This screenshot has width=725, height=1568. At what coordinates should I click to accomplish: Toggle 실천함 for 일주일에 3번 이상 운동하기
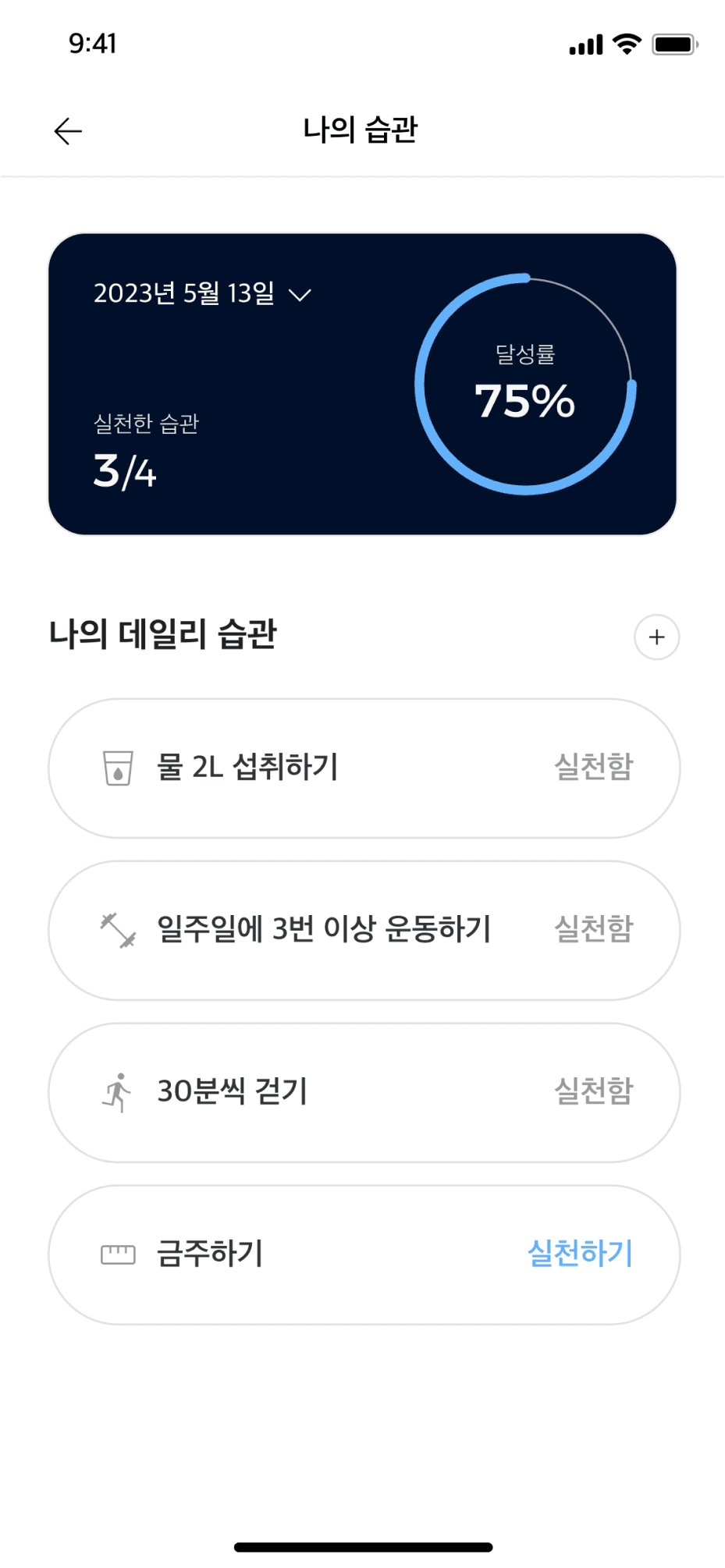(x=593, y=929)
